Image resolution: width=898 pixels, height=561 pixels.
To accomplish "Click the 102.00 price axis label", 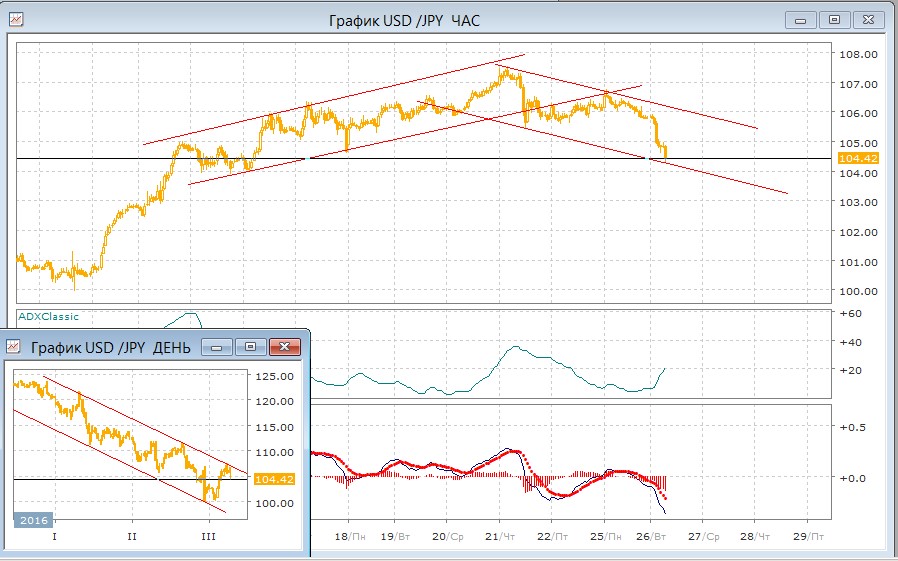I will [x=858, y=232].
